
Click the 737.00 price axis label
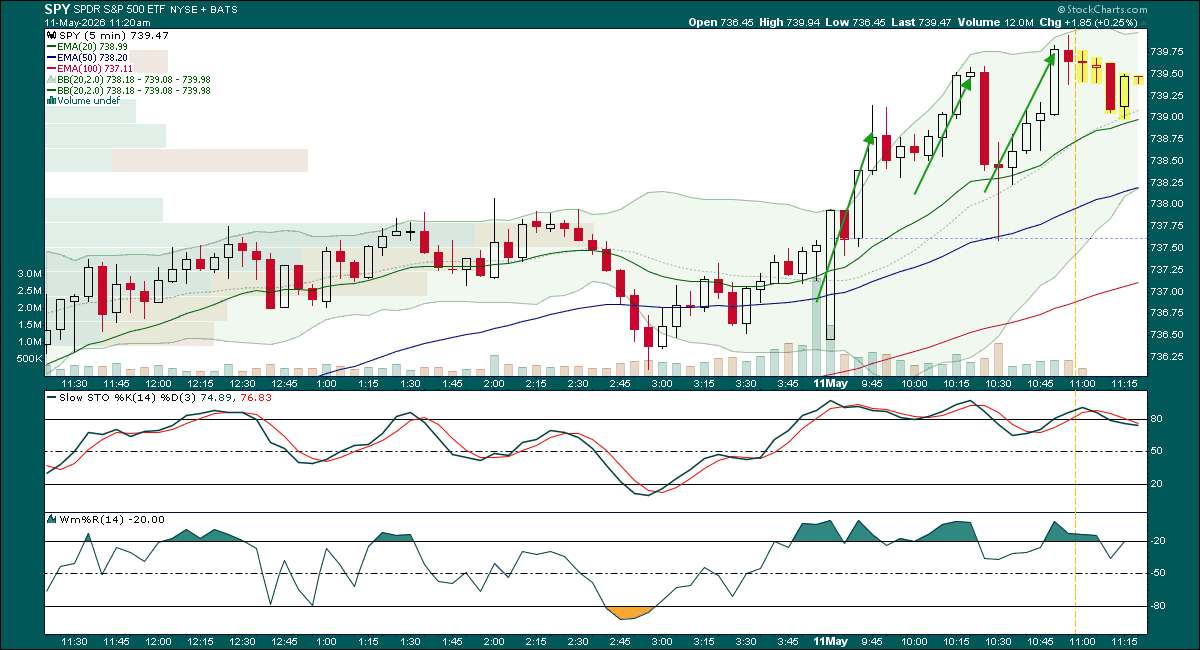pyautogui.click(x=1166, y=291)
